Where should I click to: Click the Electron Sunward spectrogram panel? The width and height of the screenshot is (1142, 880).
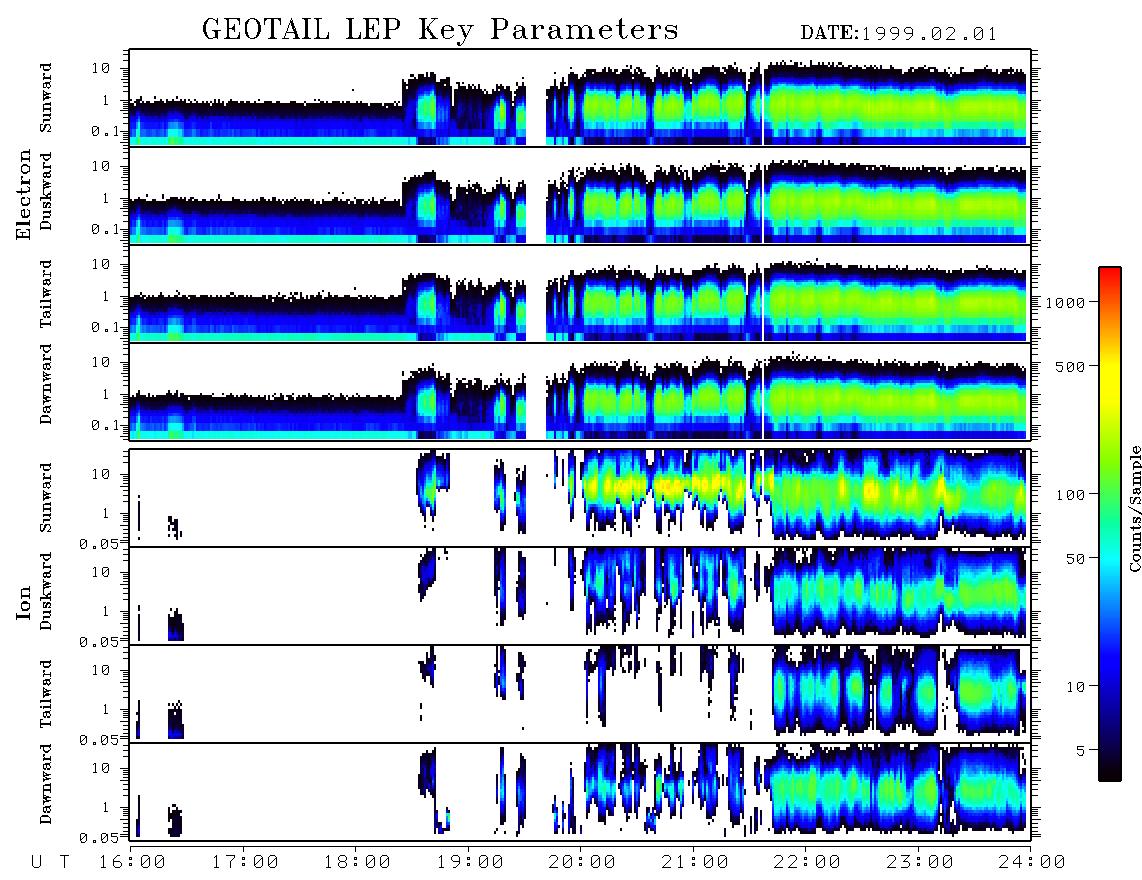580,98
